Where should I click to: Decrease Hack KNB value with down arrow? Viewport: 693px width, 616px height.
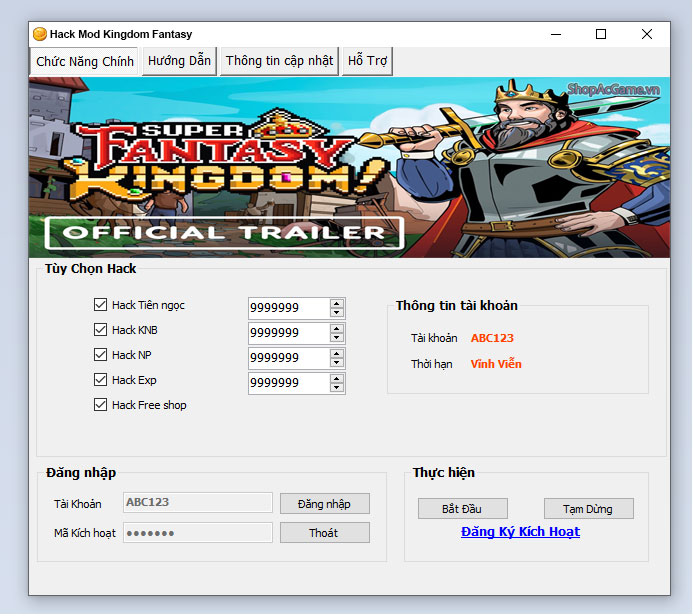[x=337, y=338]
